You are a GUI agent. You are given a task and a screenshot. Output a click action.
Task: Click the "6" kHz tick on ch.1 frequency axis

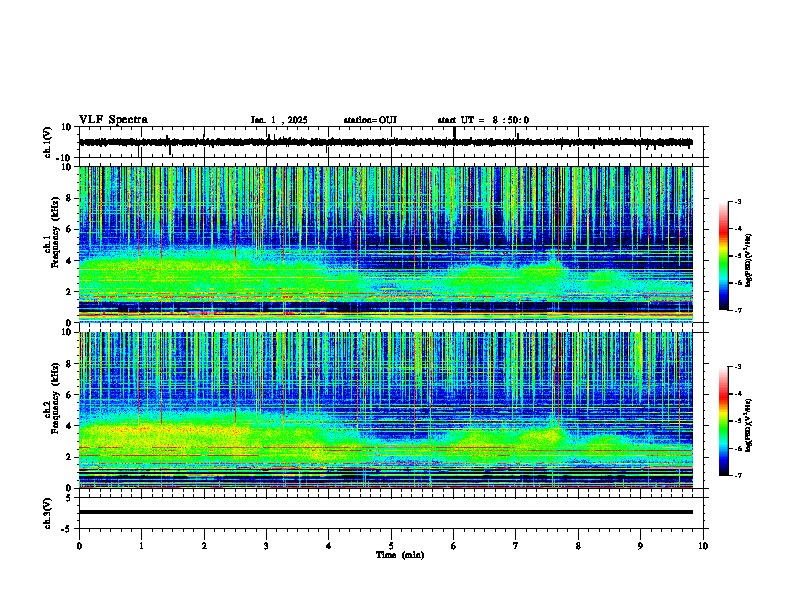(x=70, y=230)
